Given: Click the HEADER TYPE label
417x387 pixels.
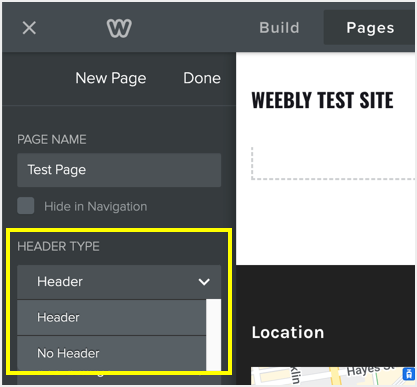Looking at the screenshot, I should coord(58,246).
